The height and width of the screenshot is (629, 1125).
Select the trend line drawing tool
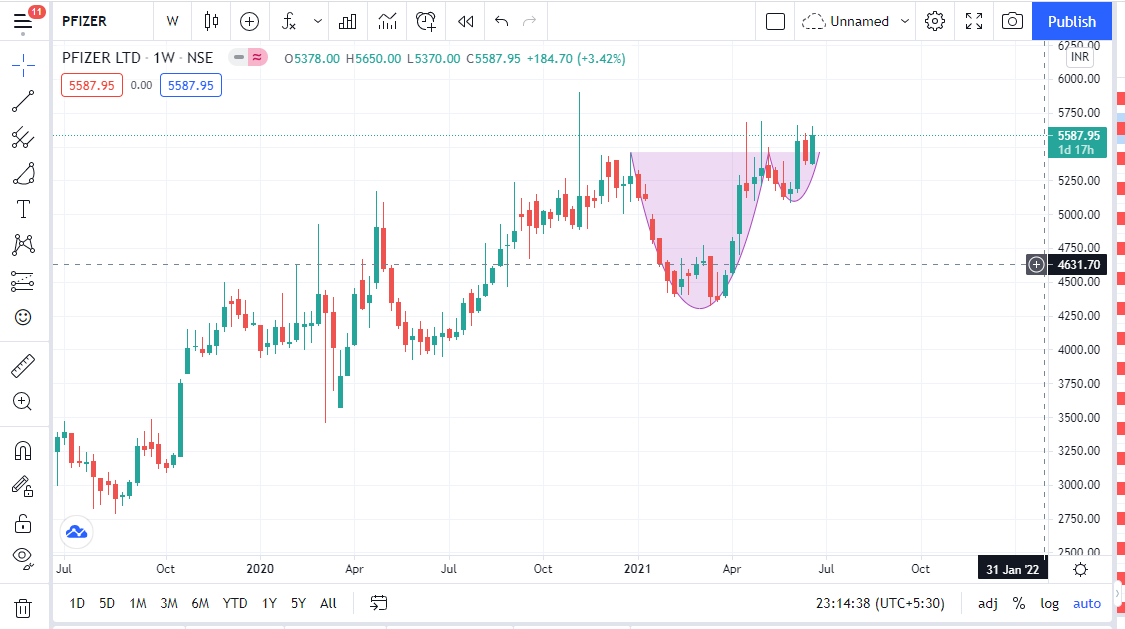[23, 101]
